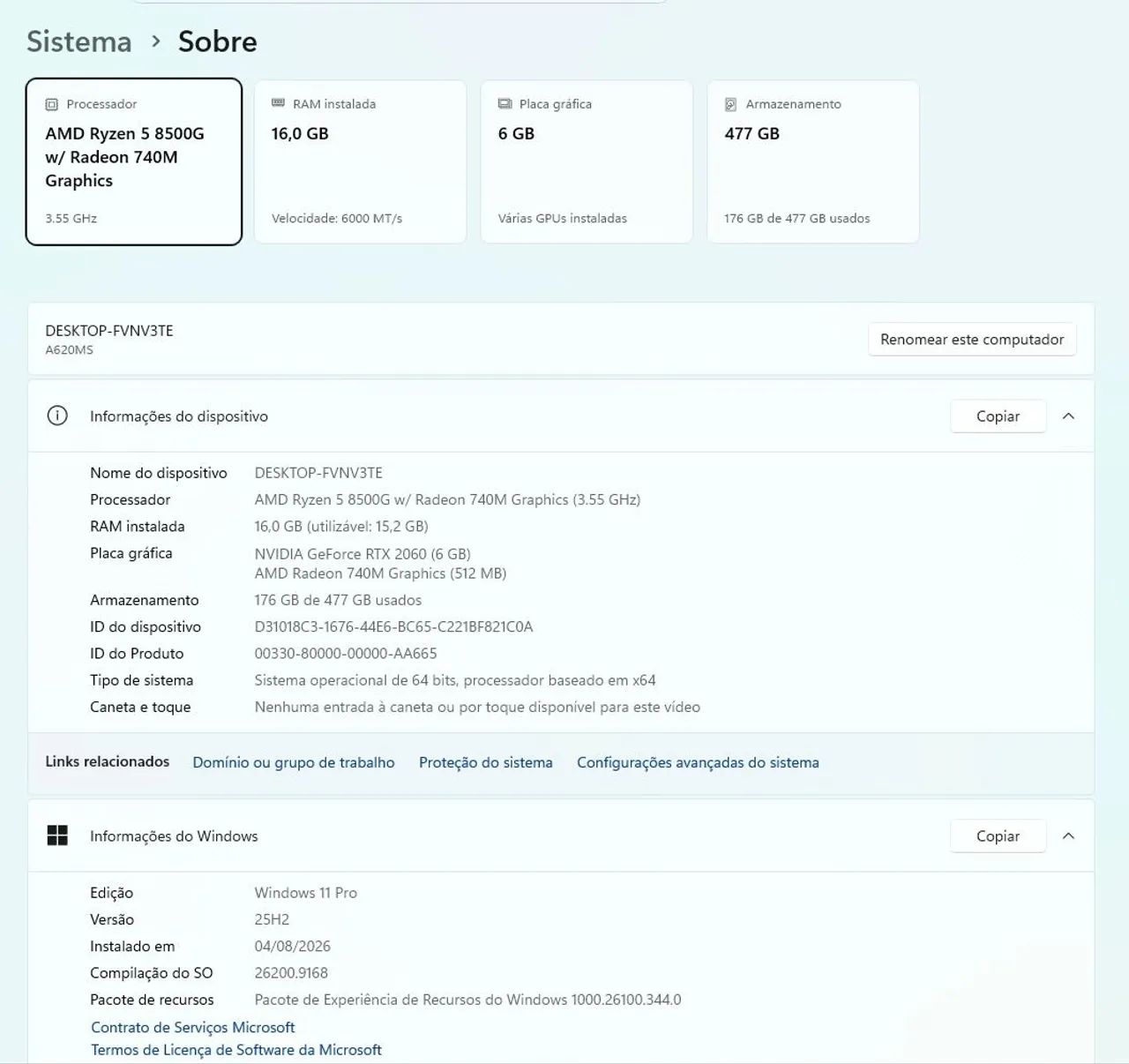Click the Pacote de Experiência de Recursos value
The height and width of the screenshot is (1064, 1129).
click(x=468, y=1000)
